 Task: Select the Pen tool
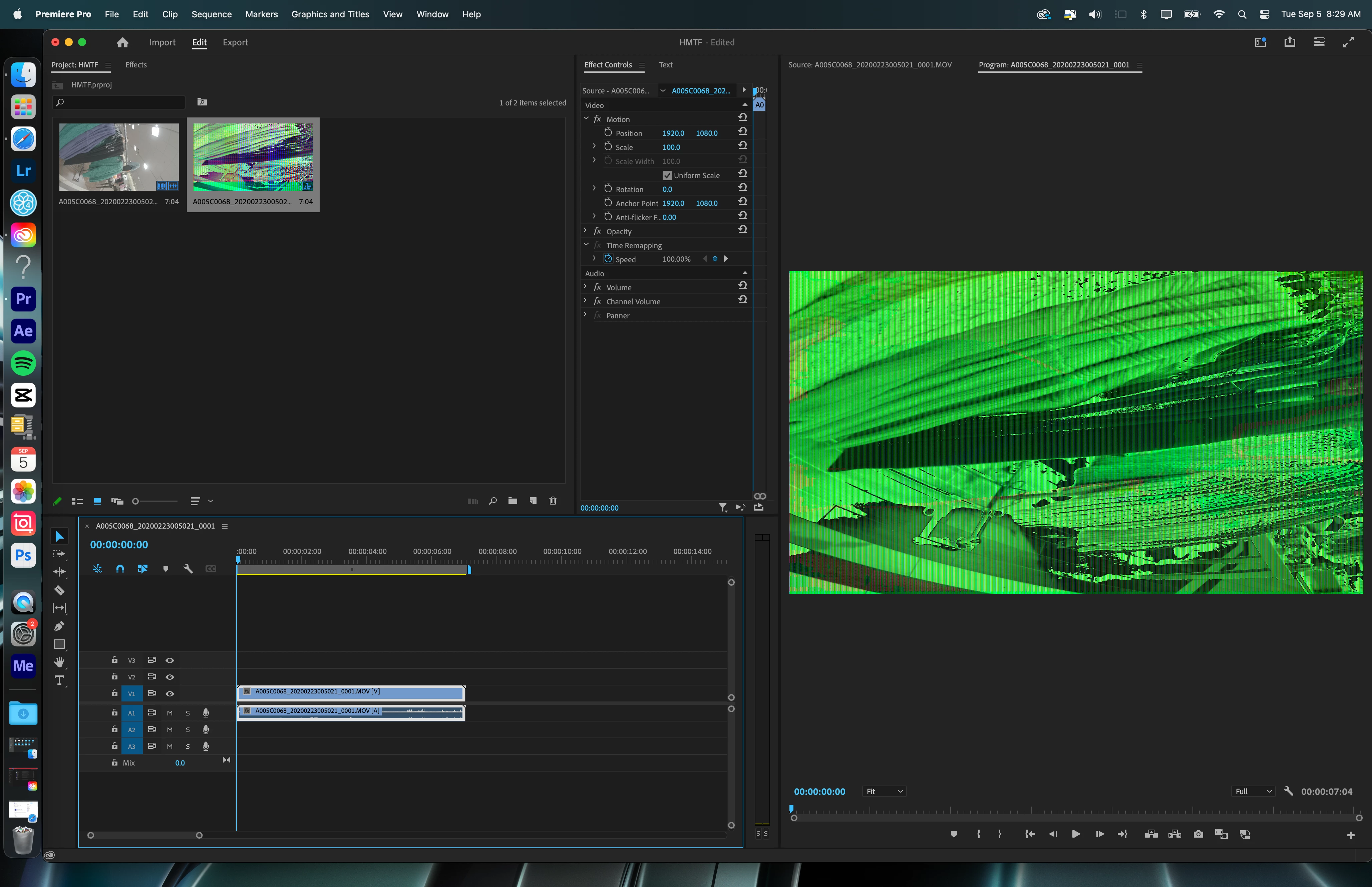tap(59, 626)
